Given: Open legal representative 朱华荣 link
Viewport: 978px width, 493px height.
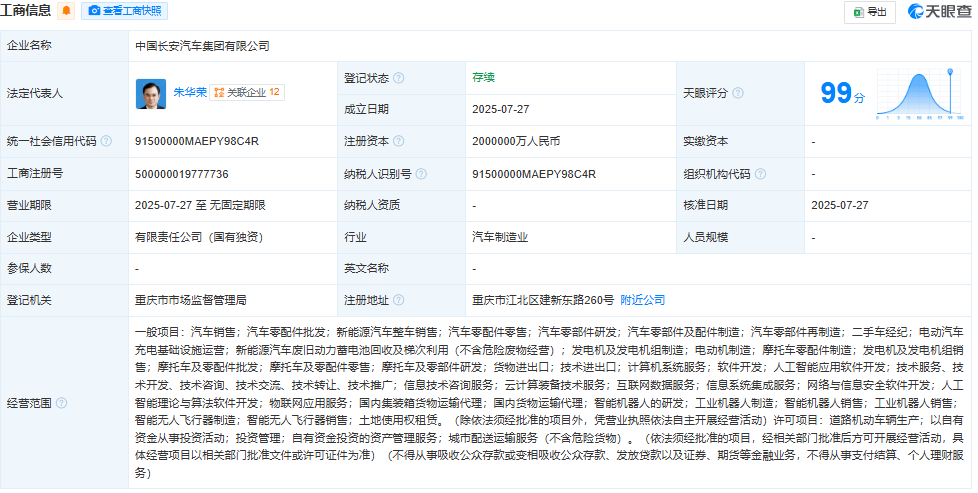Looking at the screenshot, I should [x=190, y=92].
